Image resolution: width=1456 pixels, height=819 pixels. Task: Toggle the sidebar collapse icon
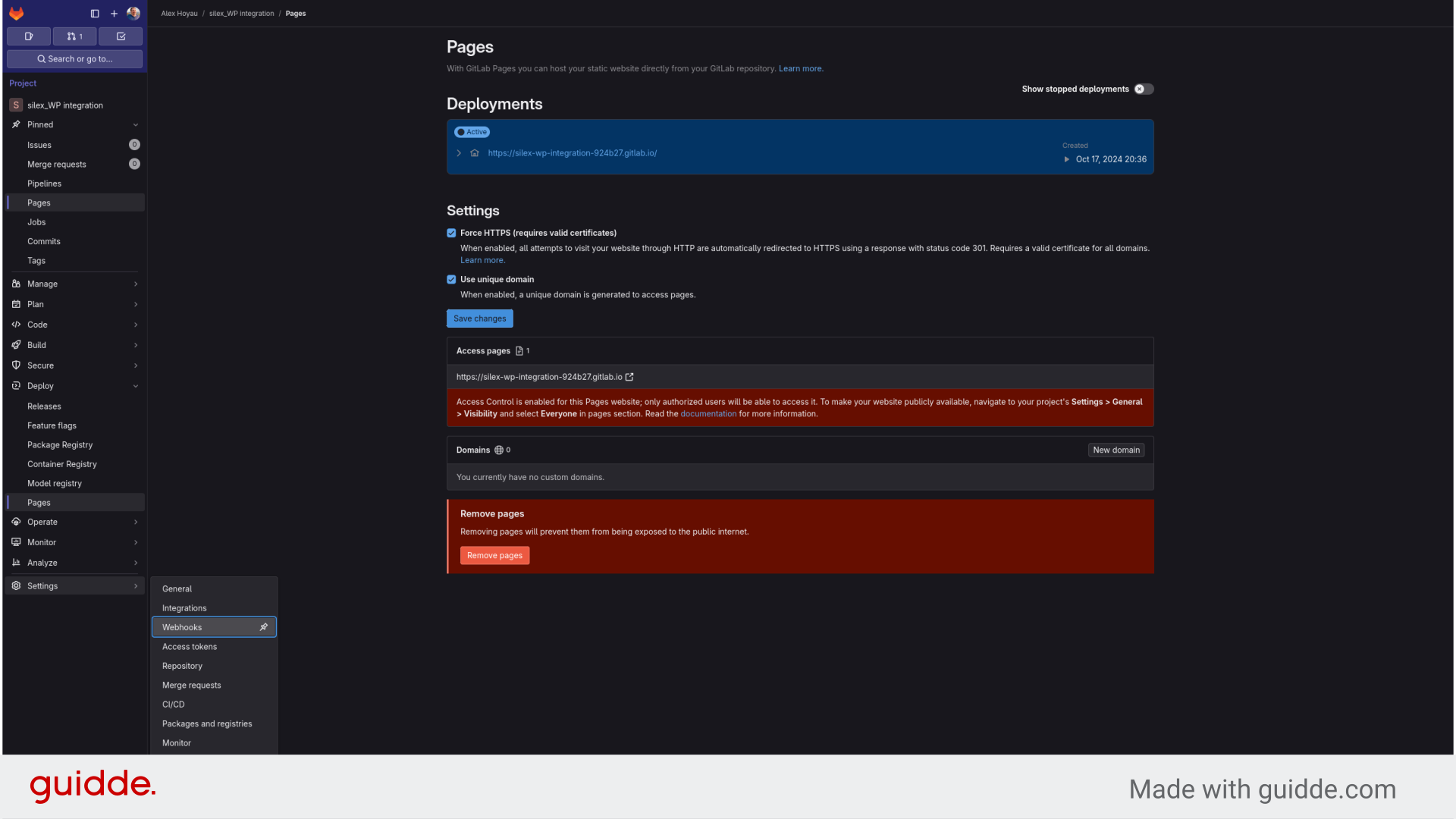(95, 14)
